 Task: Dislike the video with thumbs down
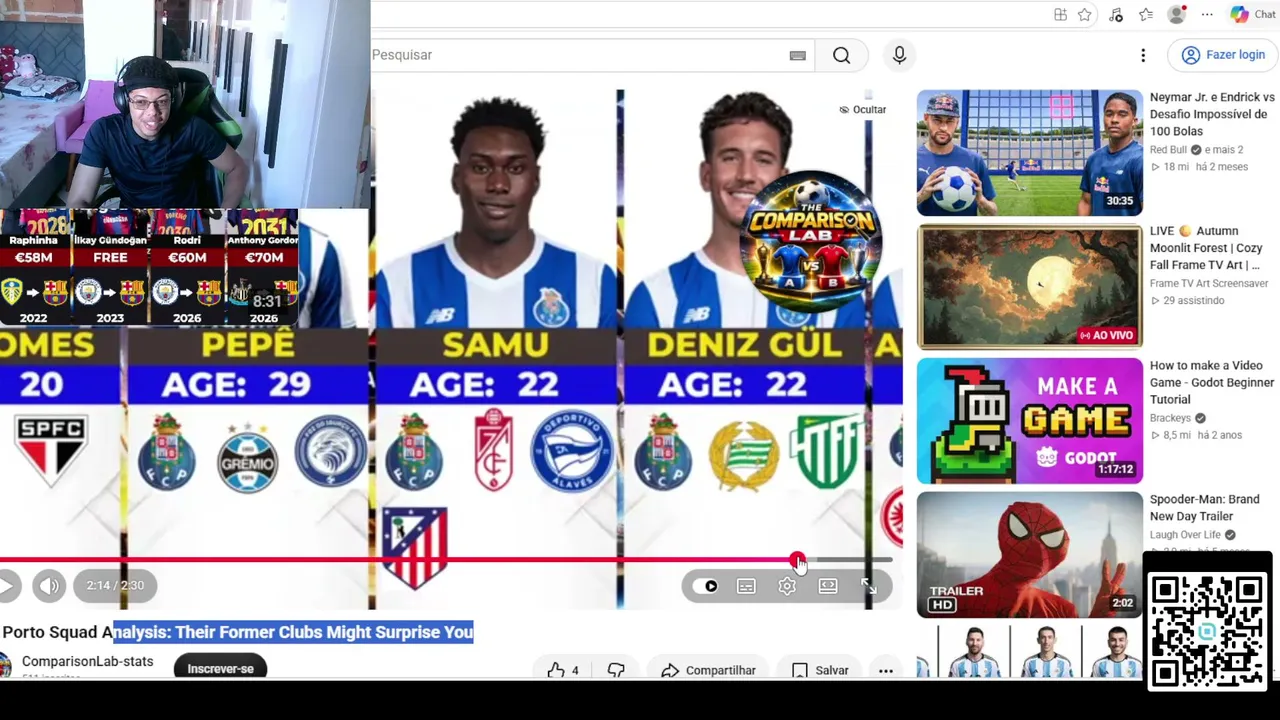616,670
